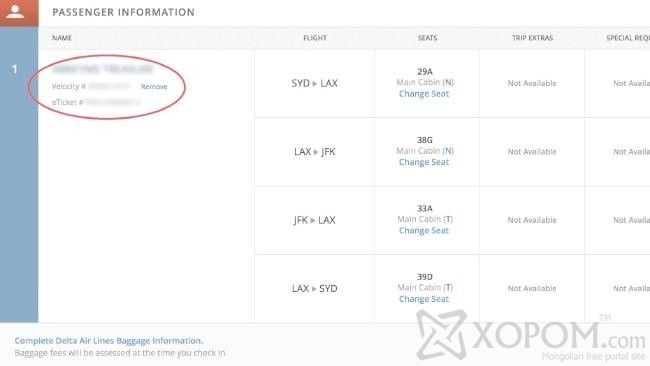
Task: Click Change Seat for seat 29A
Action: 424,94
